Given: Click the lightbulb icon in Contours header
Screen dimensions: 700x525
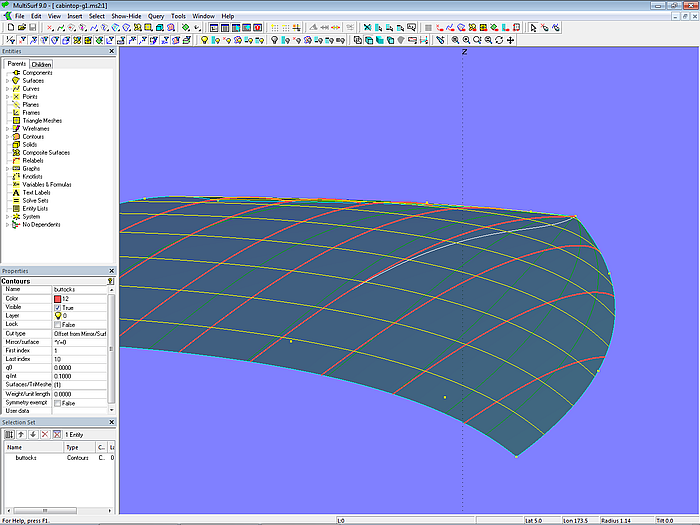Looking at the screenshot, I should (x=110, y=282).
